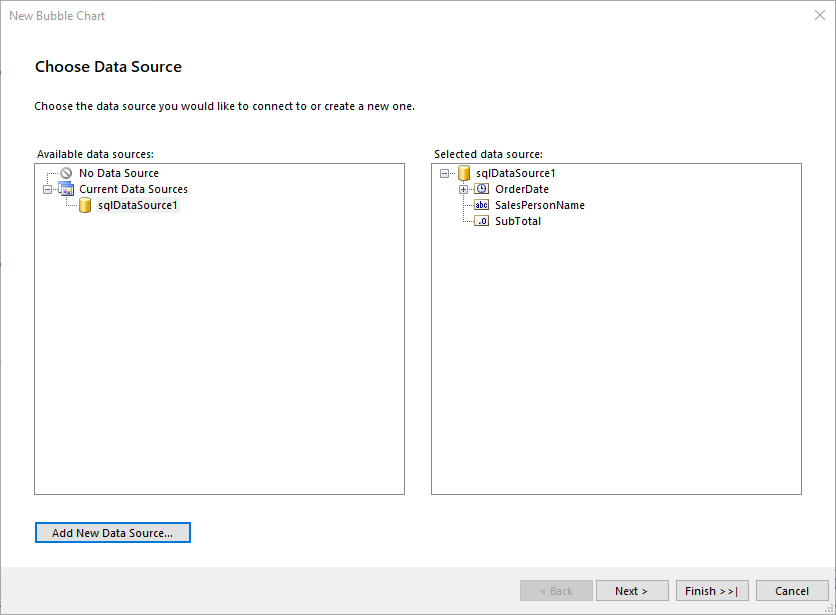
Task: Choose Current Data Sources in the left tree
Action: (133, 189)
